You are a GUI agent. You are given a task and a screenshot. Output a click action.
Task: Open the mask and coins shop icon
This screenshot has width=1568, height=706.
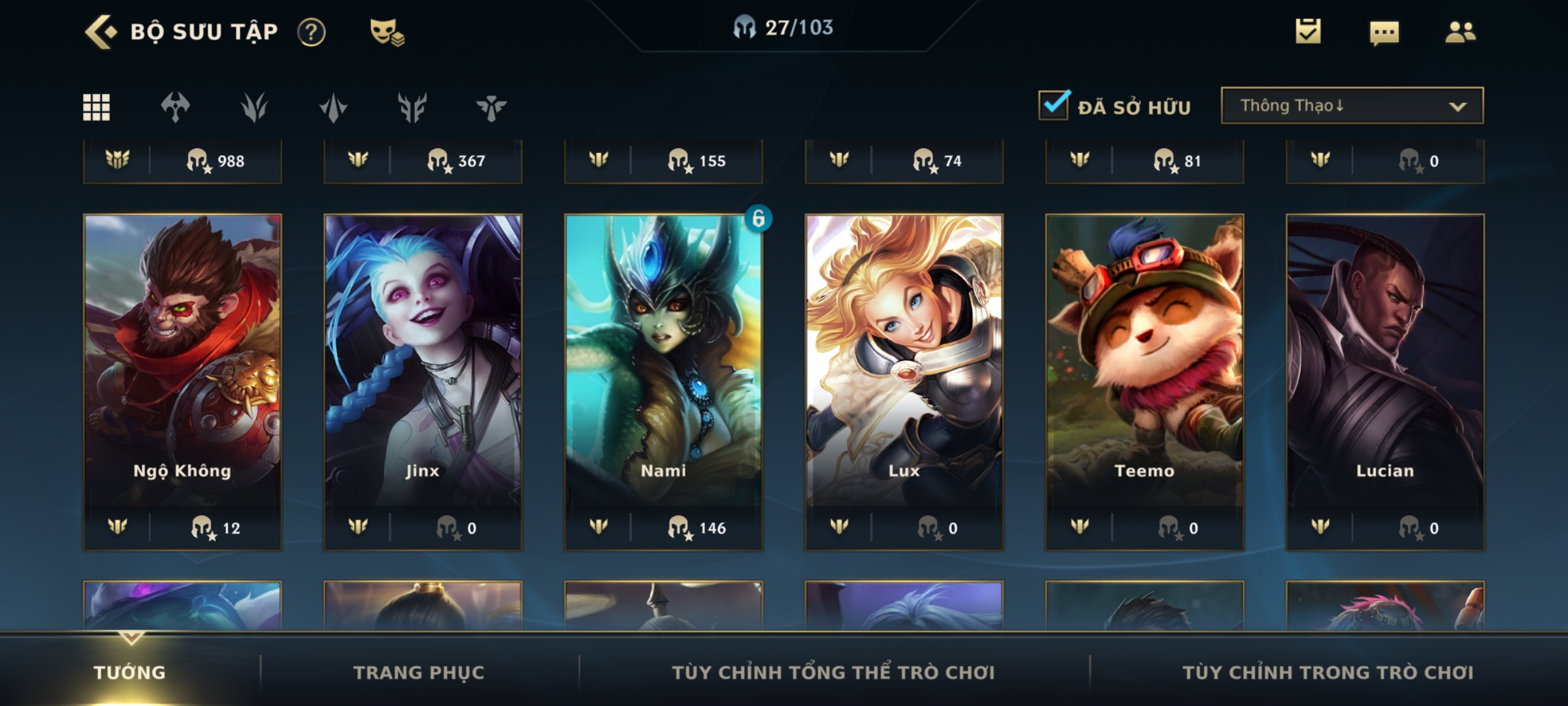(387, 31)
